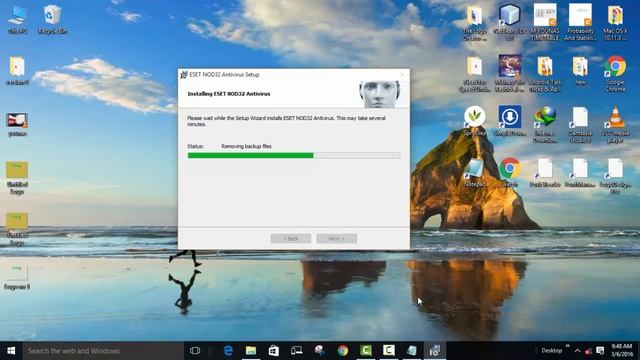
Task: Click the ESET NOD32 Antivirus Setup title icon
Action: [184, 75]
